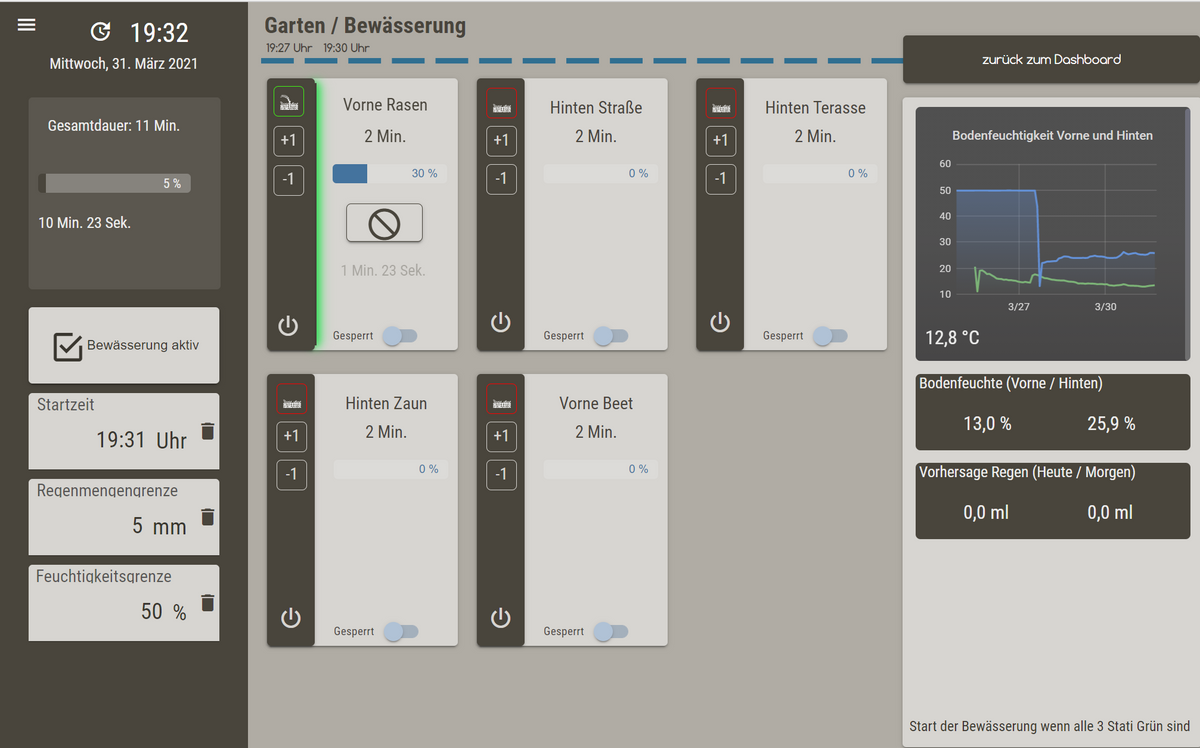
Task: Click the Hinten Zaun zone title
Action: click(x=386, y=404)
